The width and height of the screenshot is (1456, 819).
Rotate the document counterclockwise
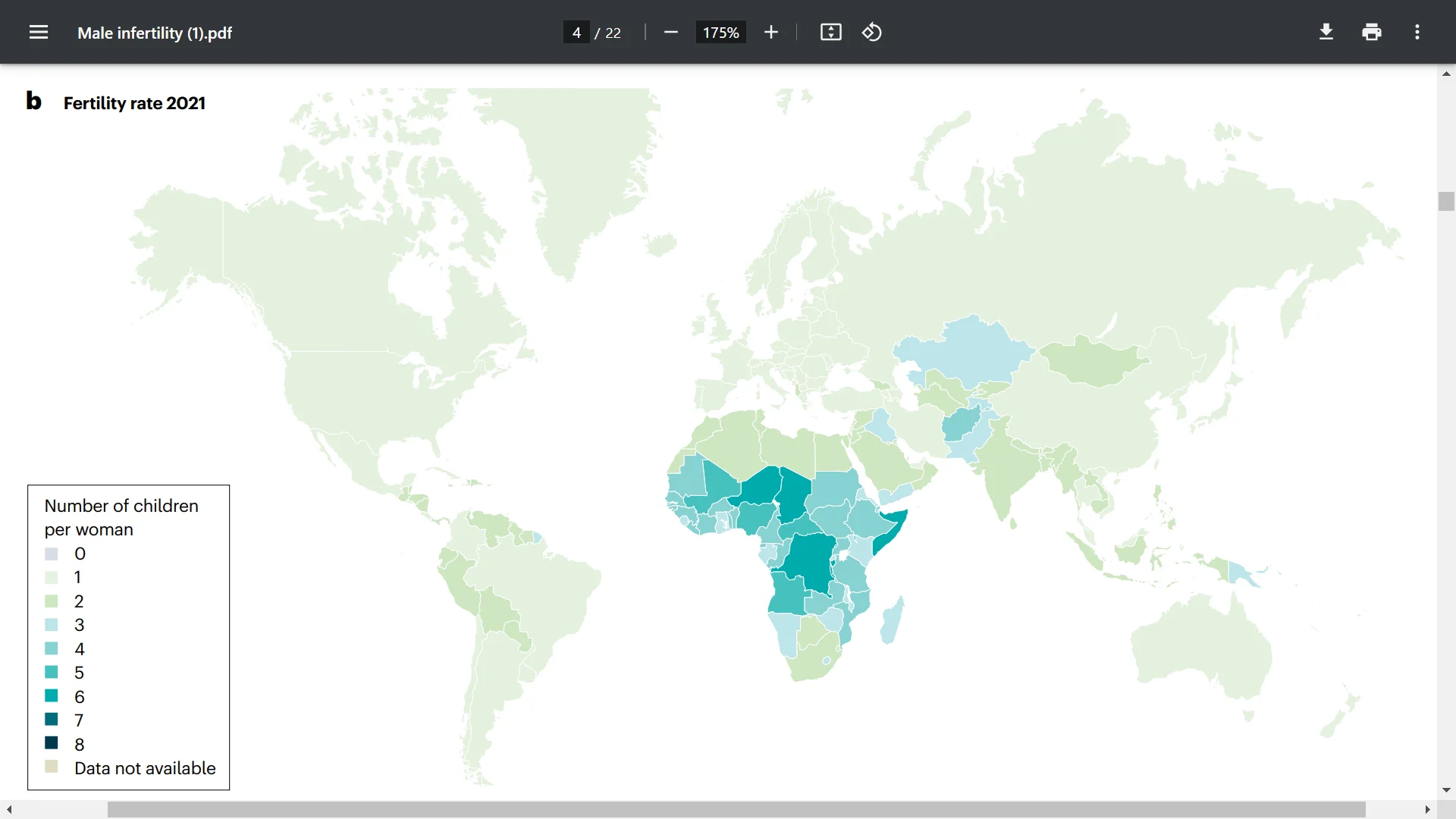pos(872,33)
